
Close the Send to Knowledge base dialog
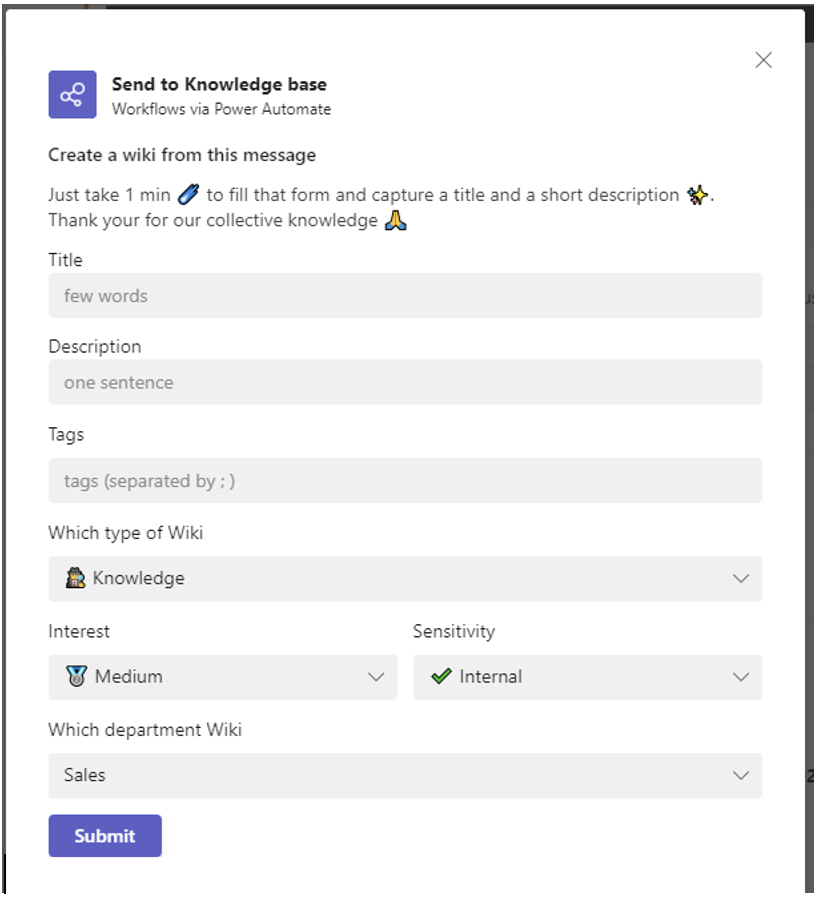[764, 60]
